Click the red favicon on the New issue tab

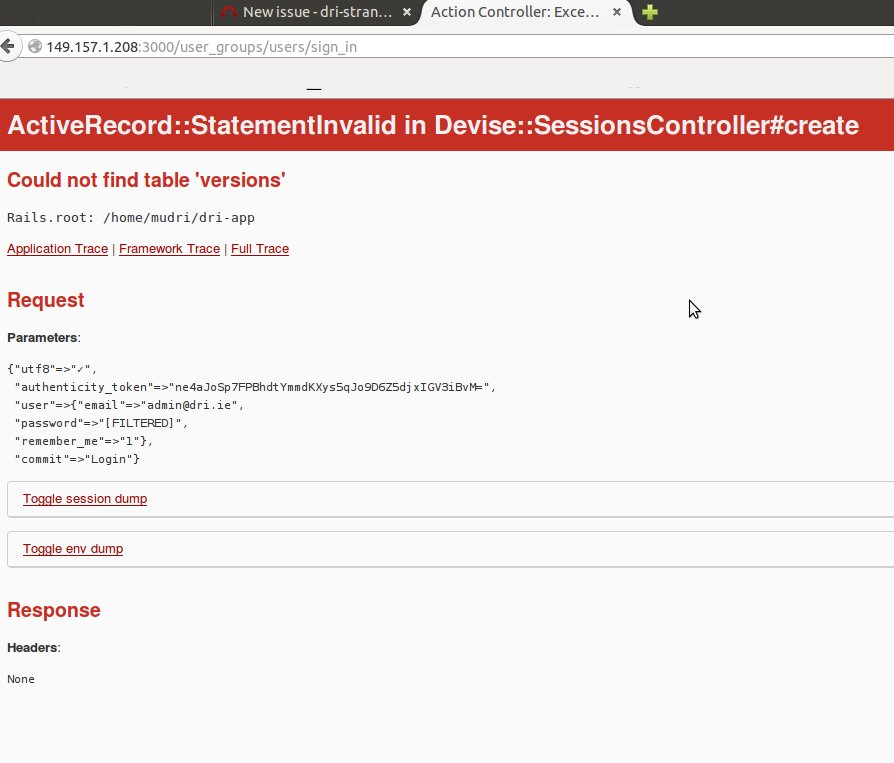[x=229, y=12]
